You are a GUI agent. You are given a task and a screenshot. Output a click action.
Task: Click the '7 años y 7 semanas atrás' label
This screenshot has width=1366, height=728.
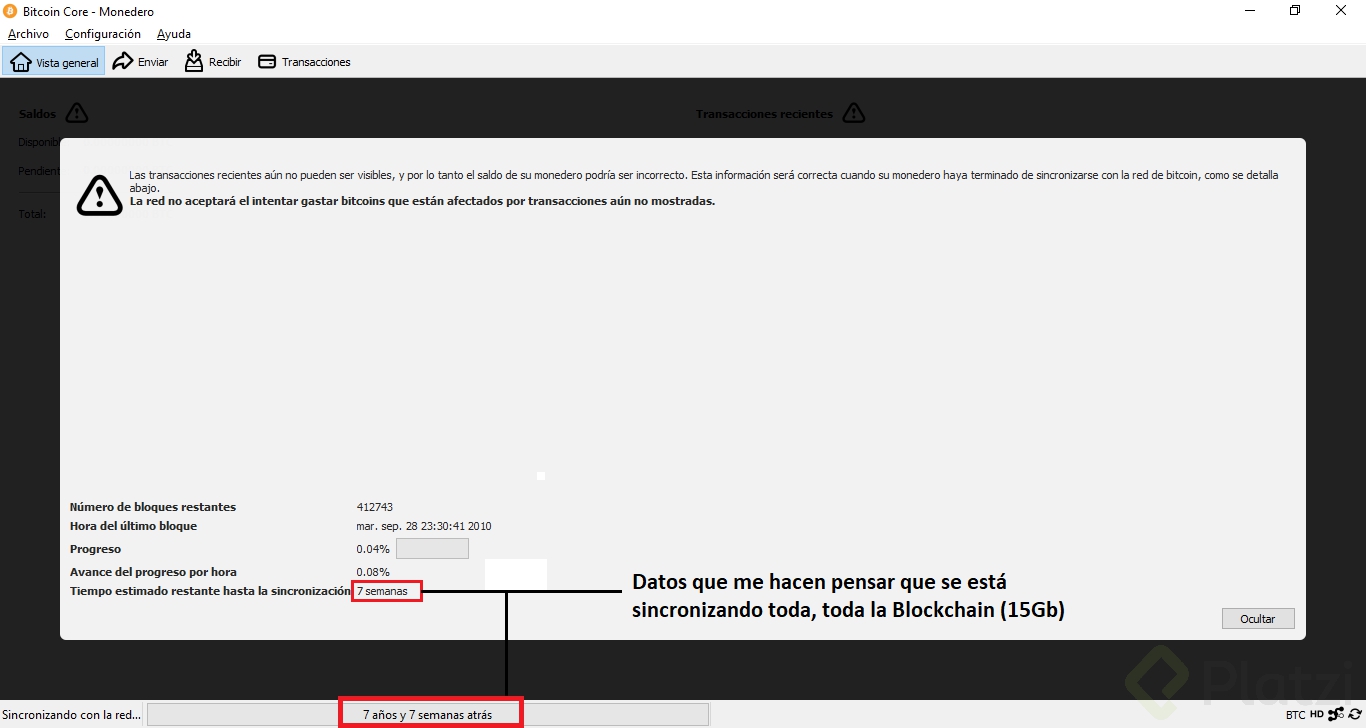point(430,713)
